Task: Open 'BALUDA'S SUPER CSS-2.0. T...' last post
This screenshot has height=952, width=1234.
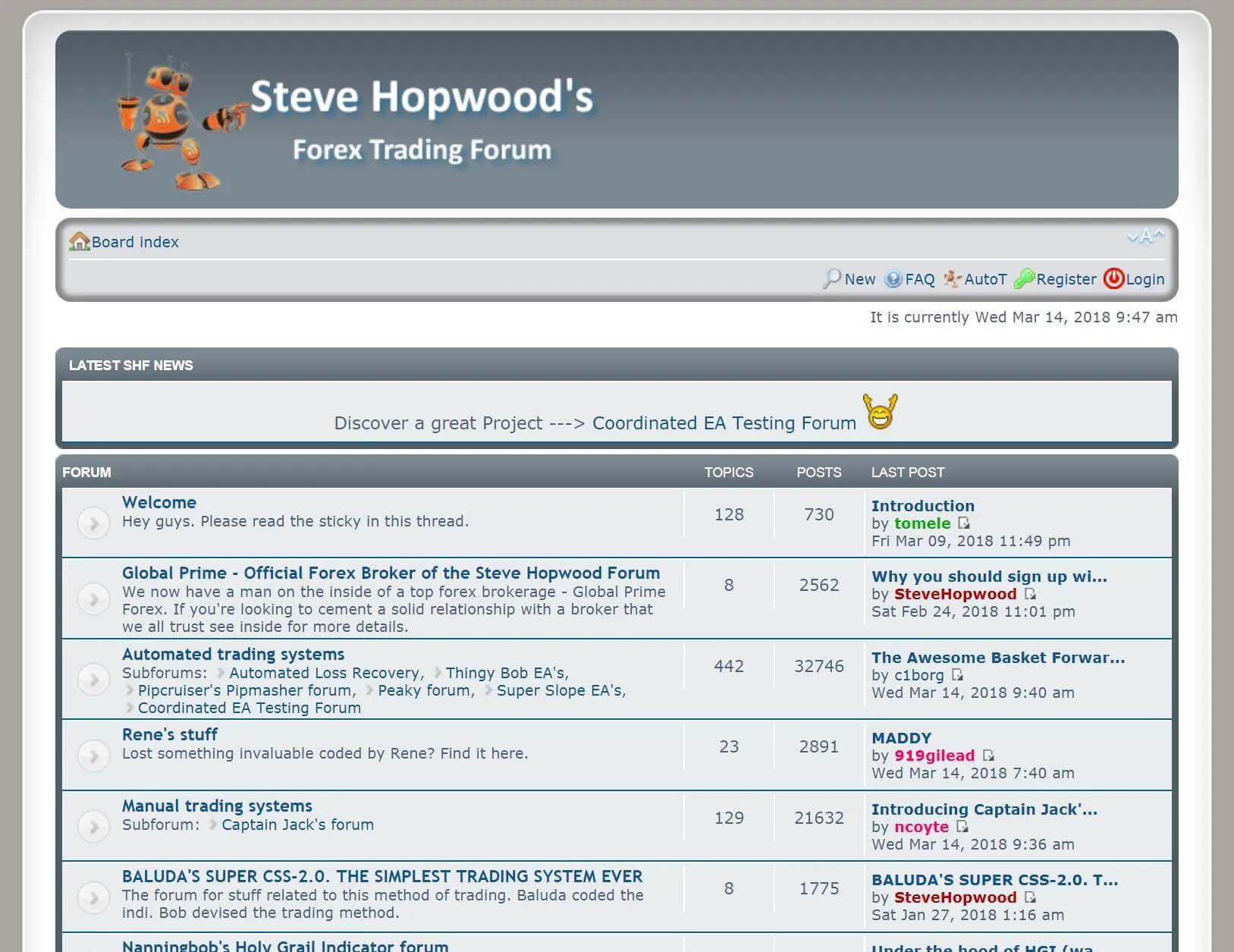Action: (x=995, y=880)
